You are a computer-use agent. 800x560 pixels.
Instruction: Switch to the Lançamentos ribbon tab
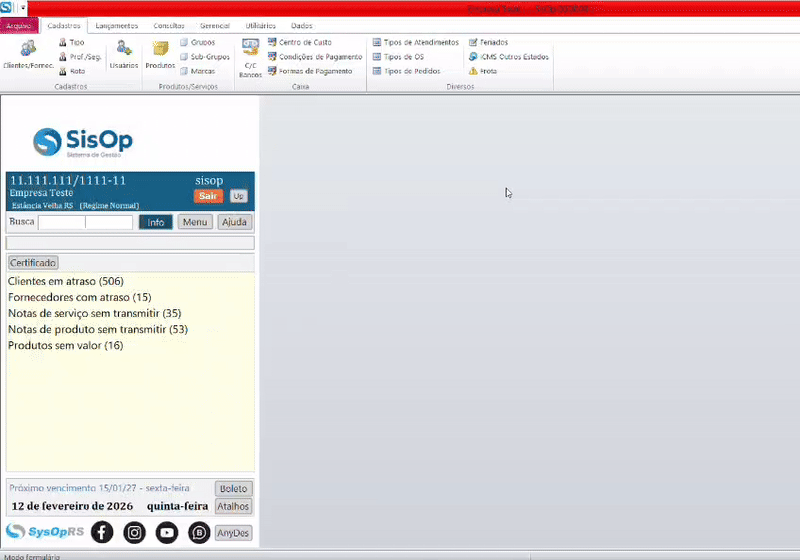click(117, 26)
